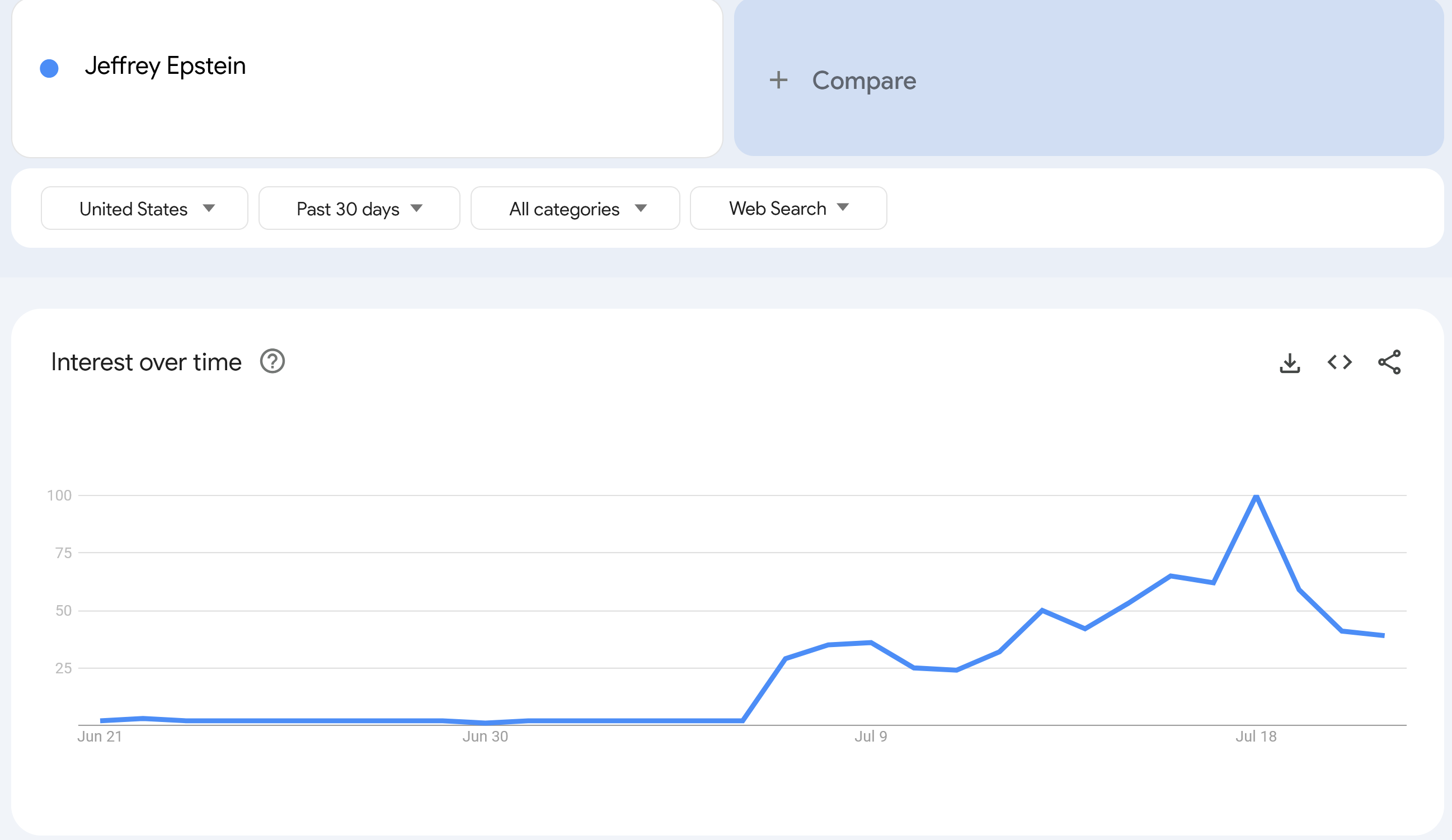Select the Jul 9 point on chart line
1452x840 pixels.
[871, 643]
